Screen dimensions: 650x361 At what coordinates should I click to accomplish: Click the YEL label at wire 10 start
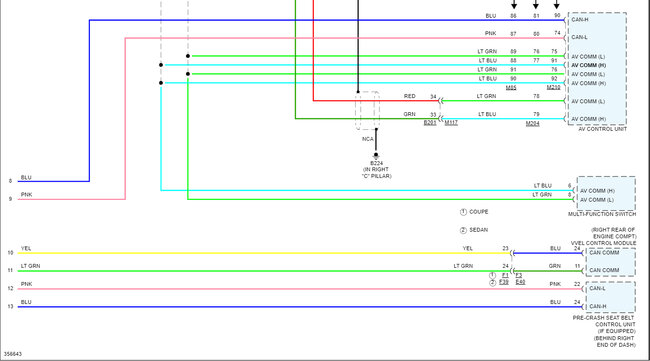point(26,248)
